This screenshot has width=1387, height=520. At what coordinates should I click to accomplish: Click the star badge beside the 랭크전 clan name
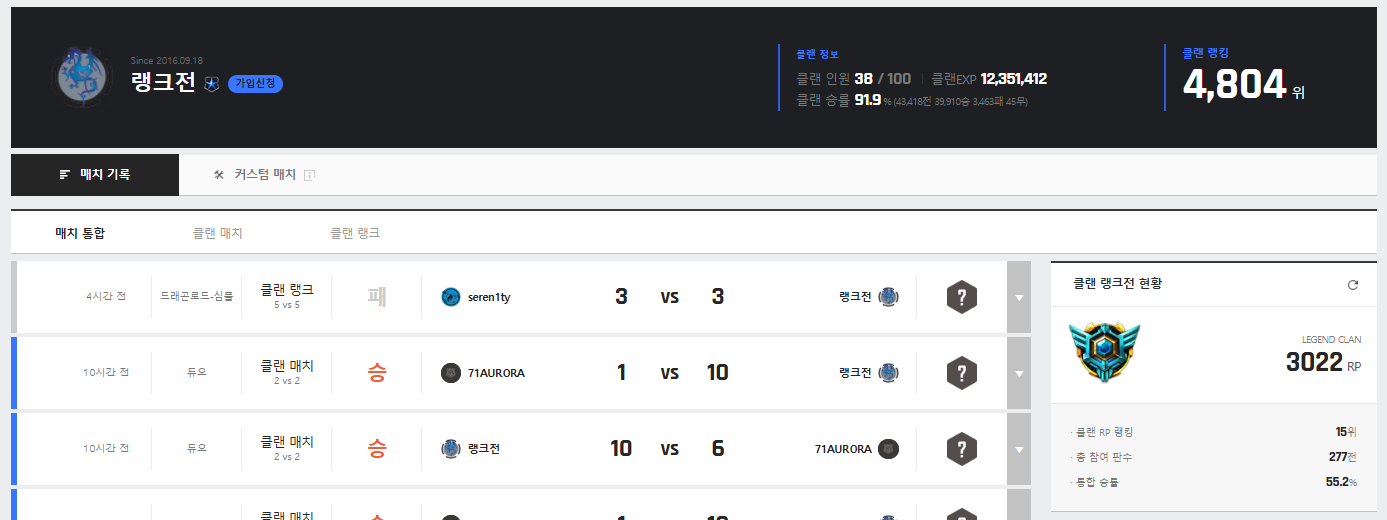[x=211, y=84]
